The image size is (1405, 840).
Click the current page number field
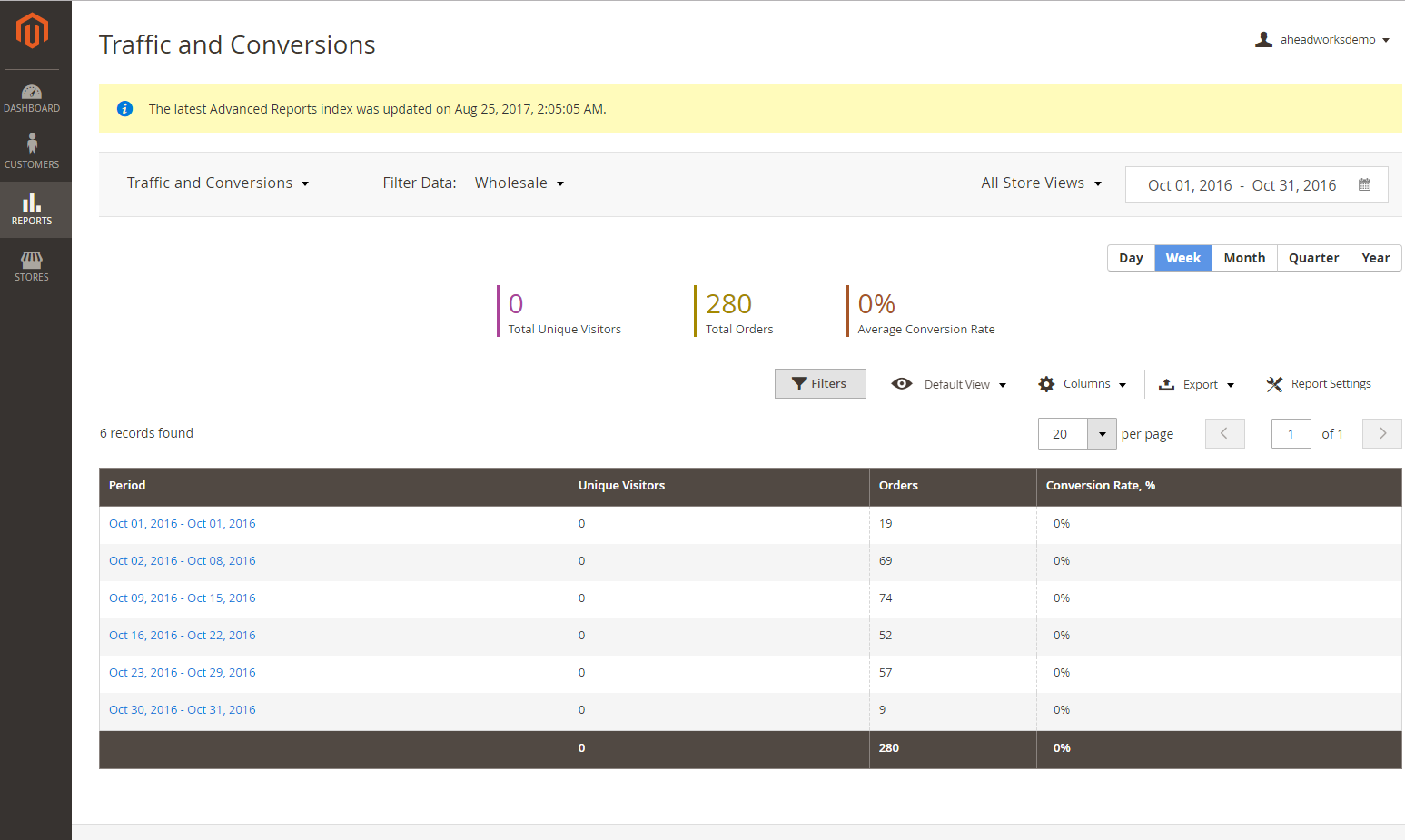point(1291,434)
